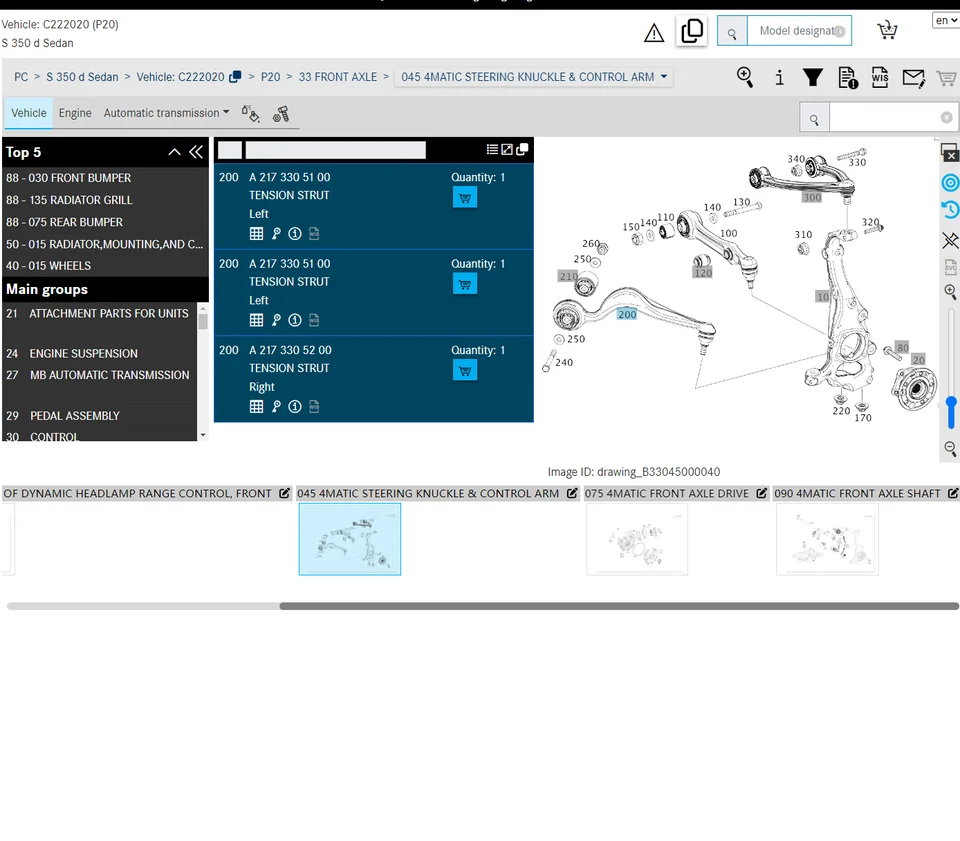Click the Model designation input field

[x=799, y=31]
